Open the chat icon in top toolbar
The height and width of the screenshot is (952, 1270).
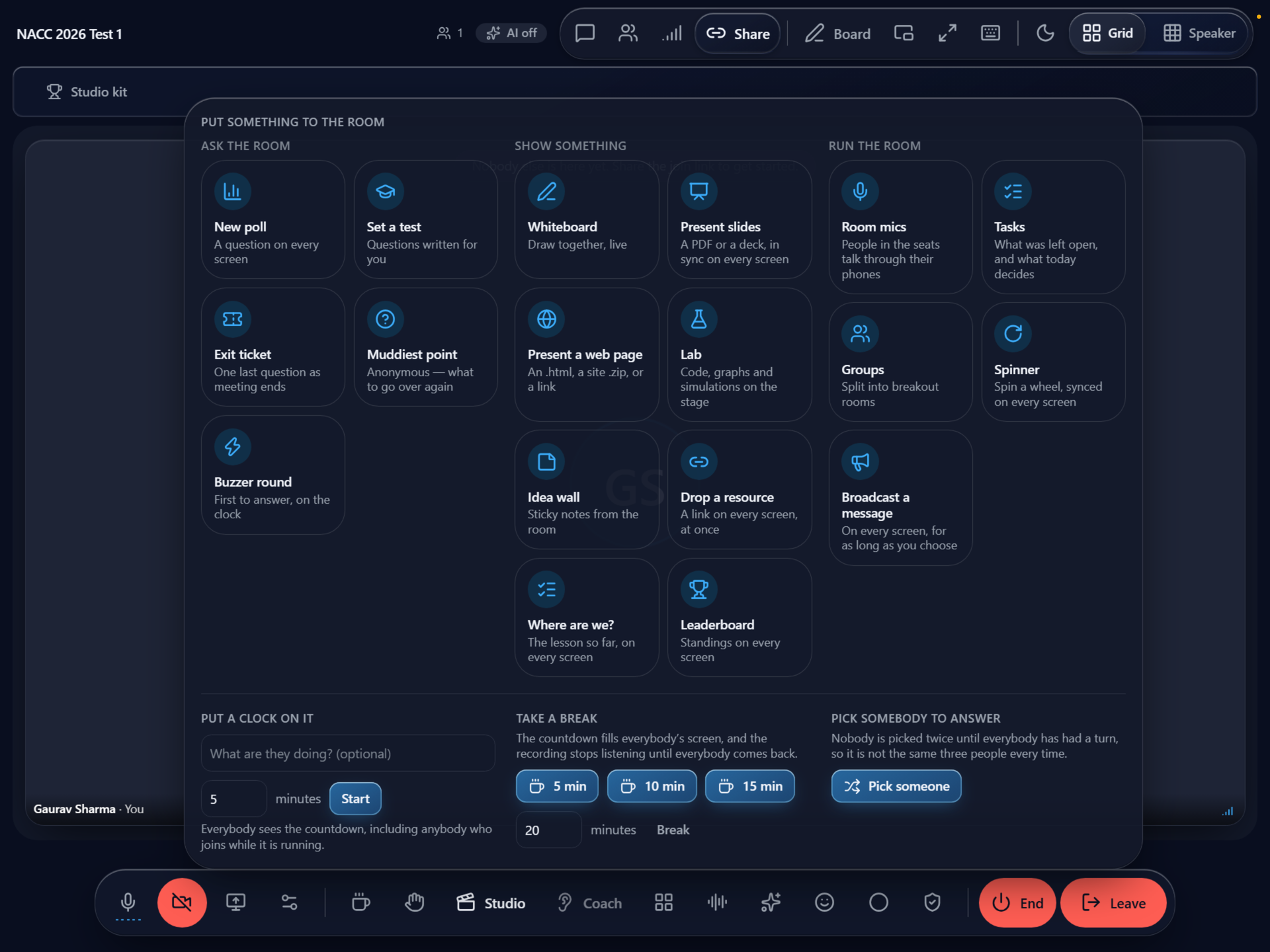585,33
